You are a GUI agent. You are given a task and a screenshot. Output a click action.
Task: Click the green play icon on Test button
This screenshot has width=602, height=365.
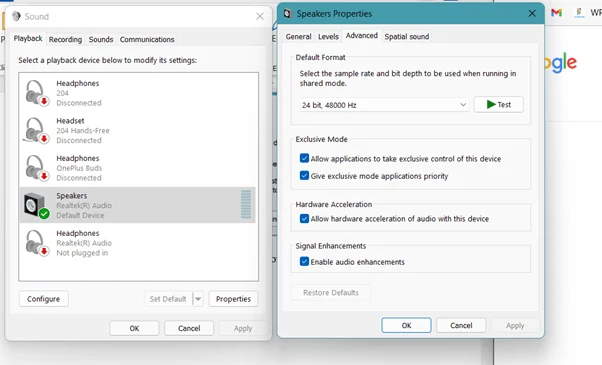coord(491,104)
